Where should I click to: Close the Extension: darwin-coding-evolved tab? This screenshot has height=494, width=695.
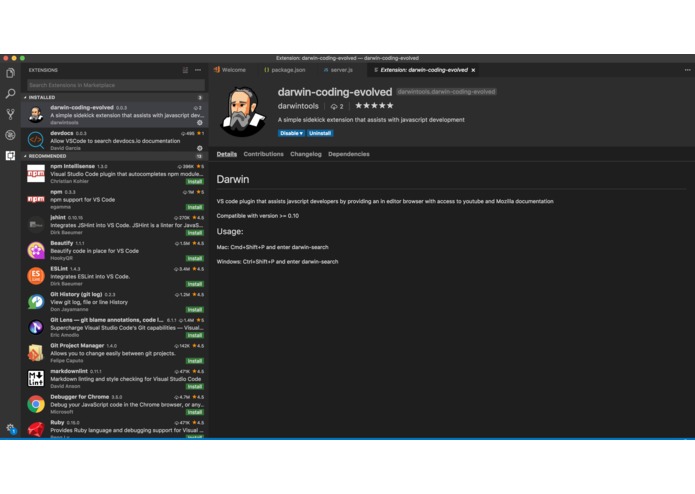coord(473,70)
